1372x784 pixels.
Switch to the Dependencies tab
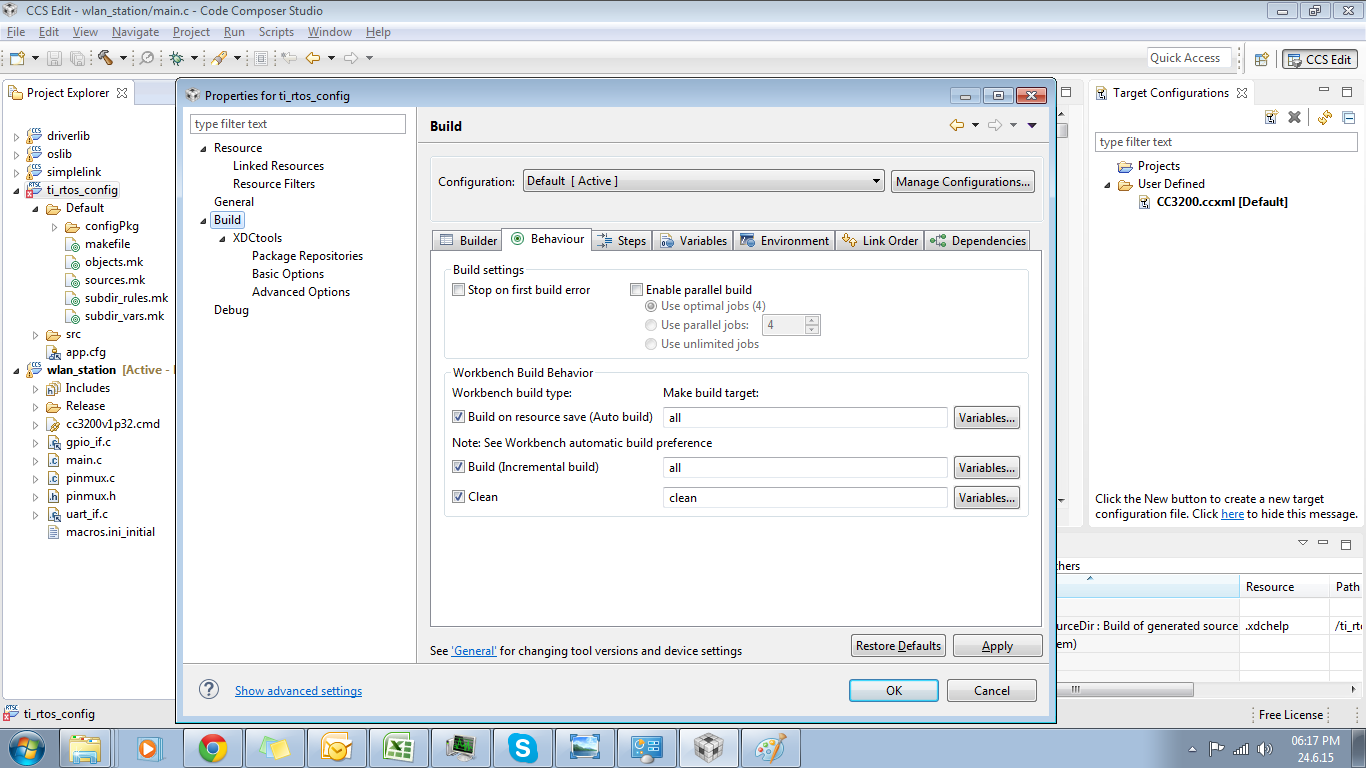coord(978,241)
